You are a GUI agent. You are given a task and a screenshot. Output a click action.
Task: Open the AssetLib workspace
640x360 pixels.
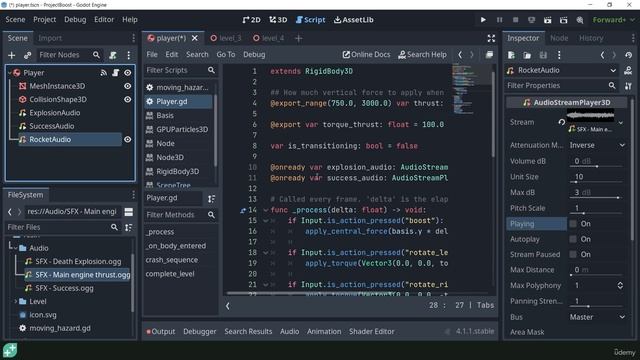click(353, 20)
